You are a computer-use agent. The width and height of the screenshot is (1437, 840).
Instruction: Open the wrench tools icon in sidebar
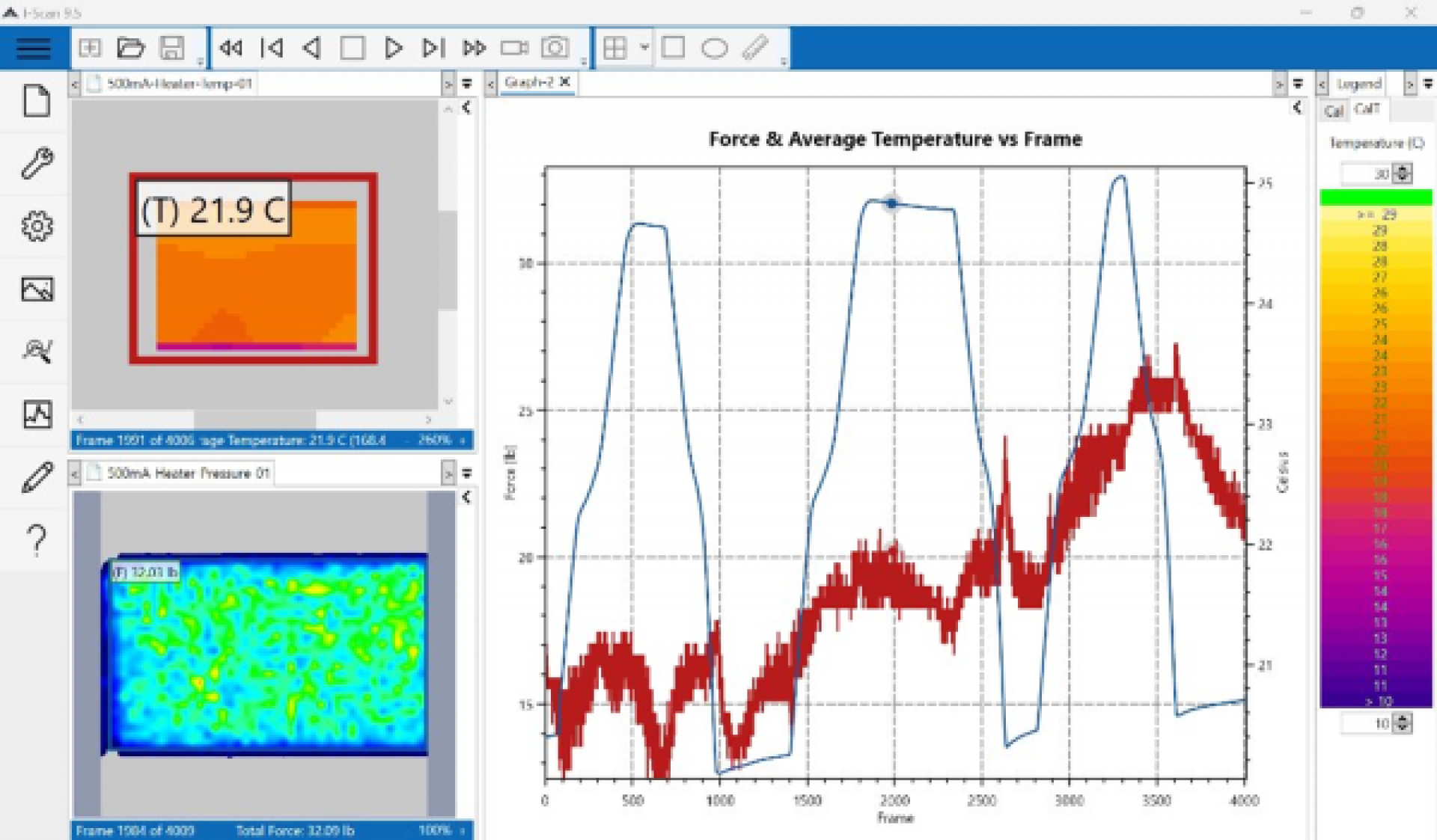click(37, 163)
